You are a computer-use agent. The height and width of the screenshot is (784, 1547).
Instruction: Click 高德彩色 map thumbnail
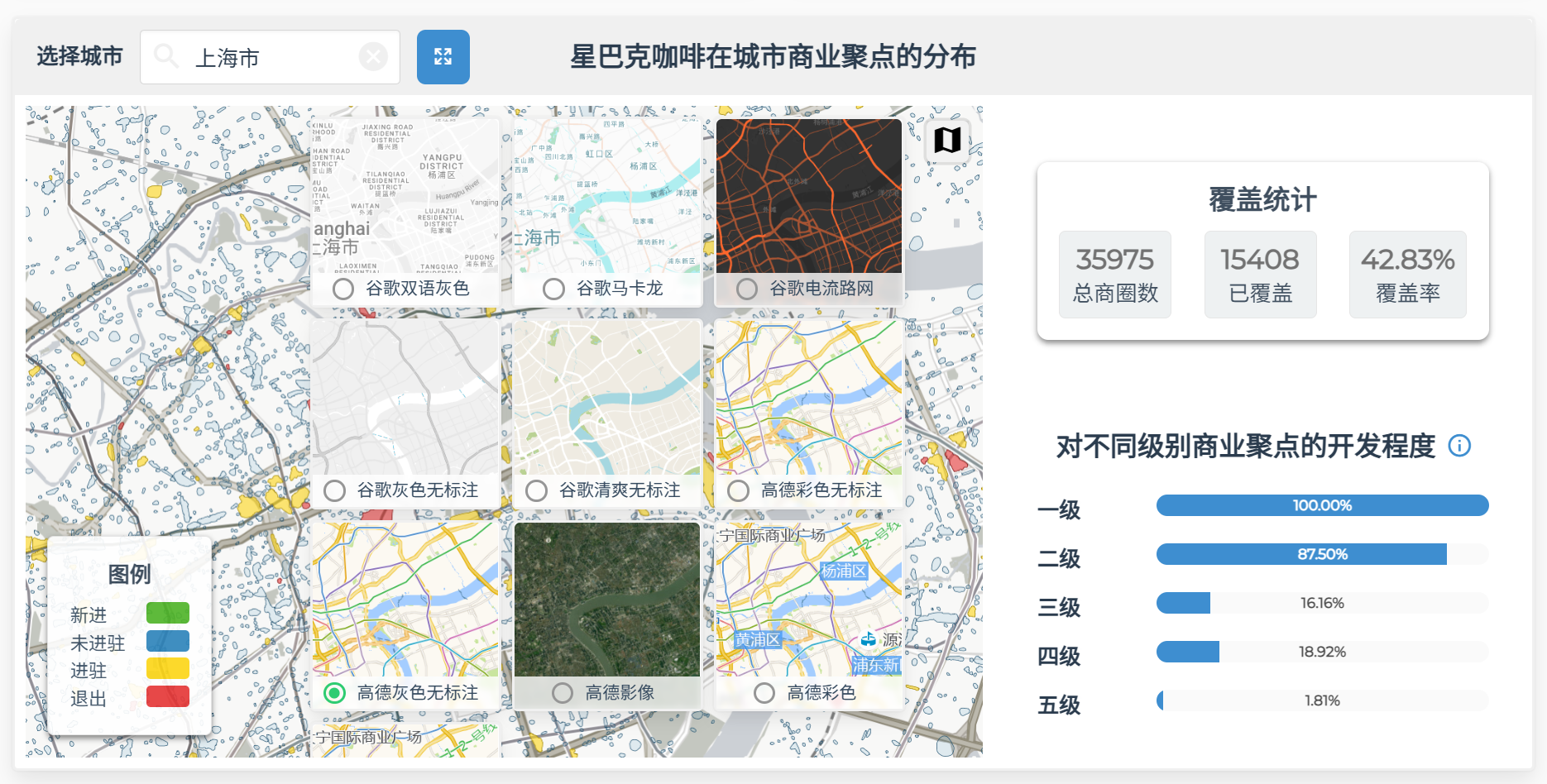click(809, 600)
